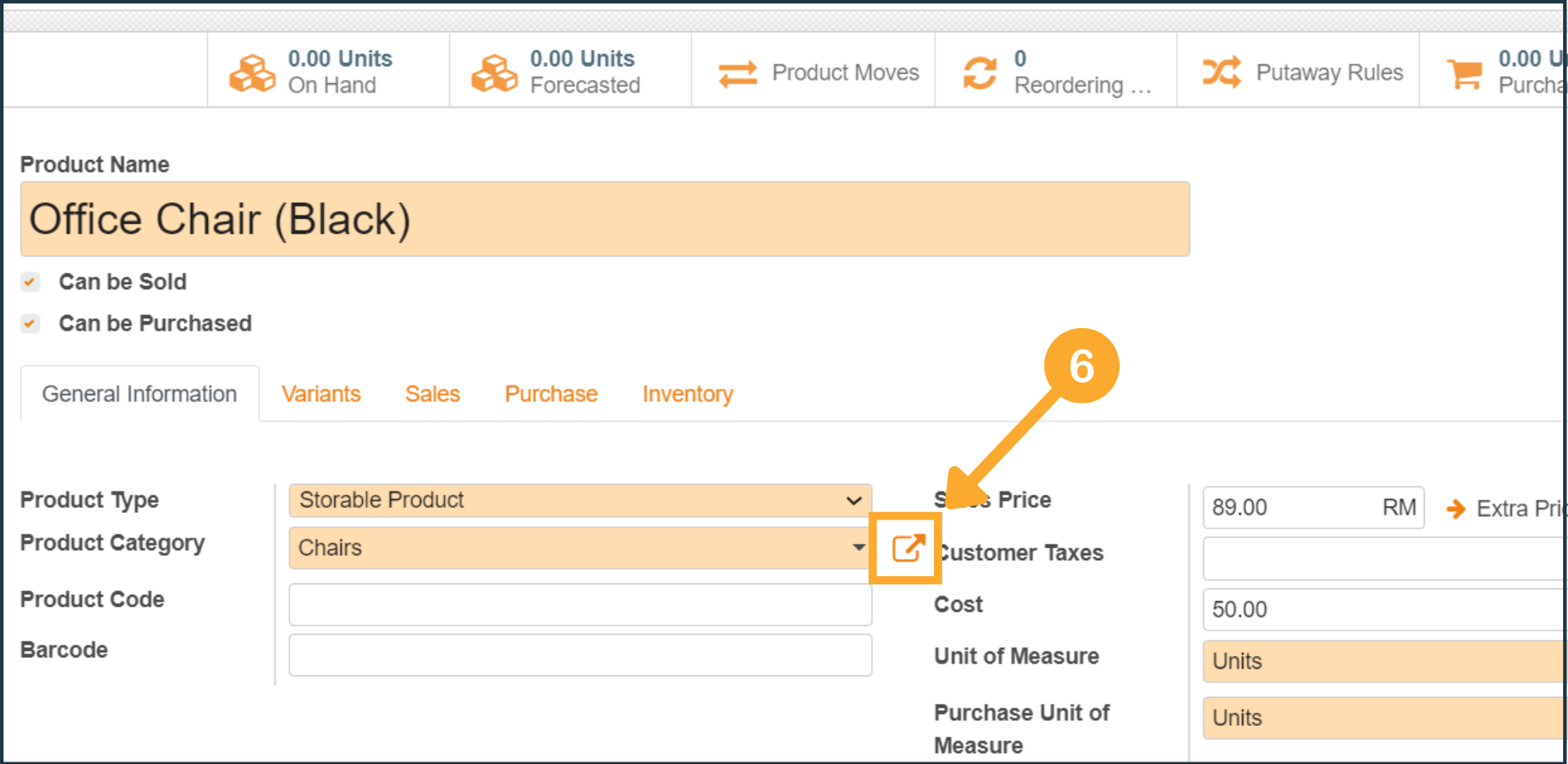Click the Reordering refresh icon
Image resolution: width=1568 pixels, height=764 pixels.
pos(980,73)
